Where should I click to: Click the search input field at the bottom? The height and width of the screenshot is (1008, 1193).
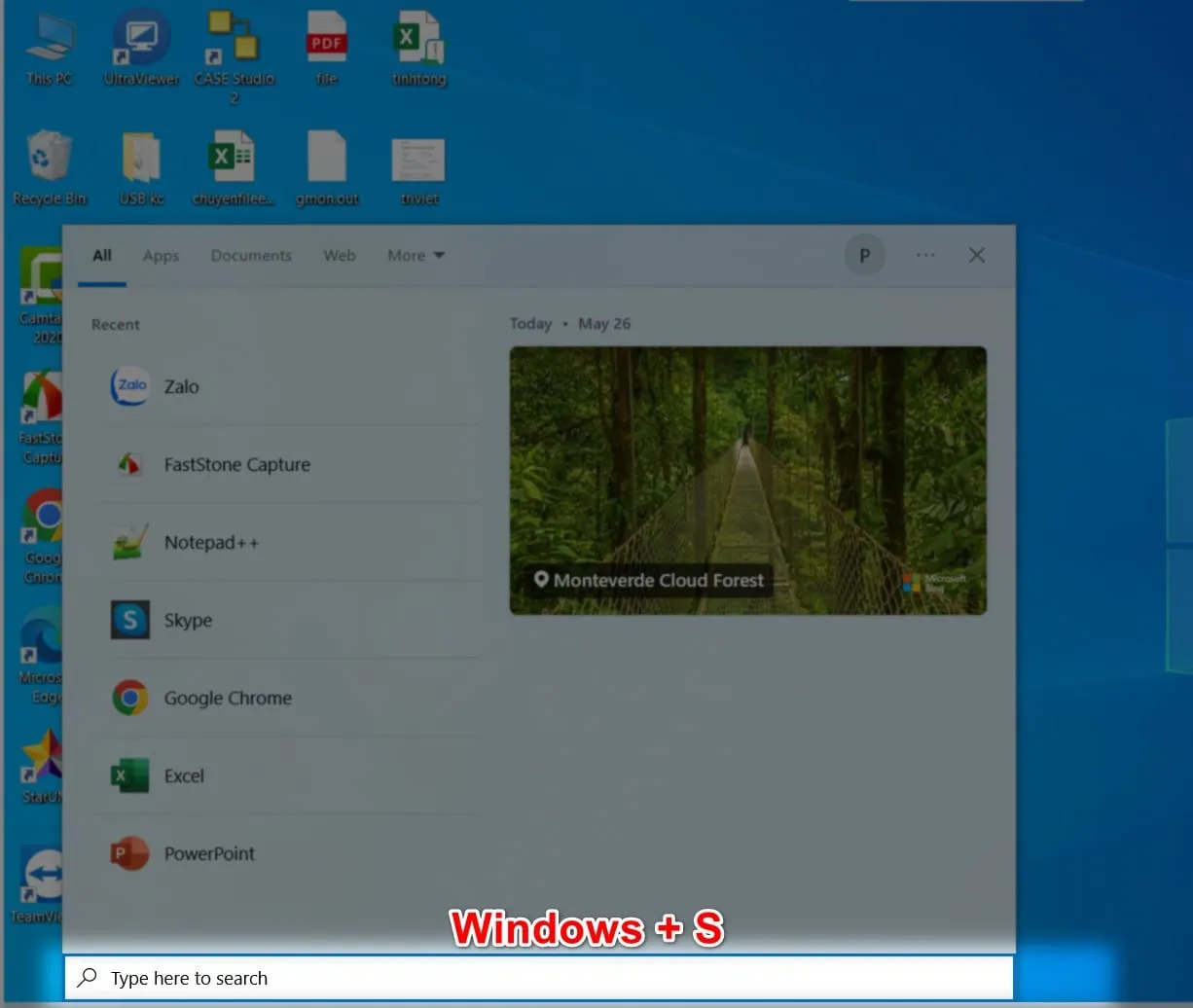[538, 978]
